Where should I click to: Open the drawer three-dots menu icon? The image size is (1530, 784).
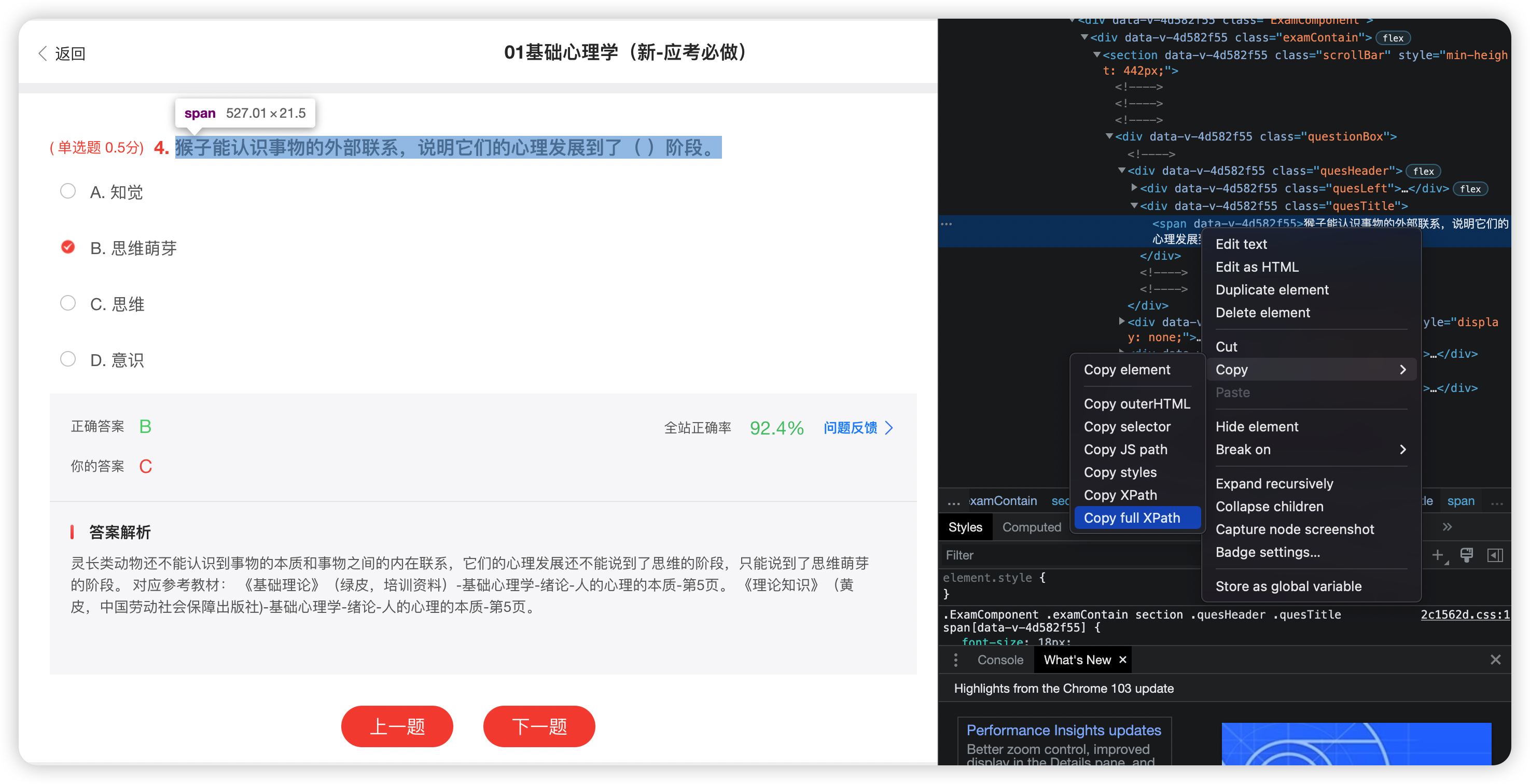[x=956, y=660]
